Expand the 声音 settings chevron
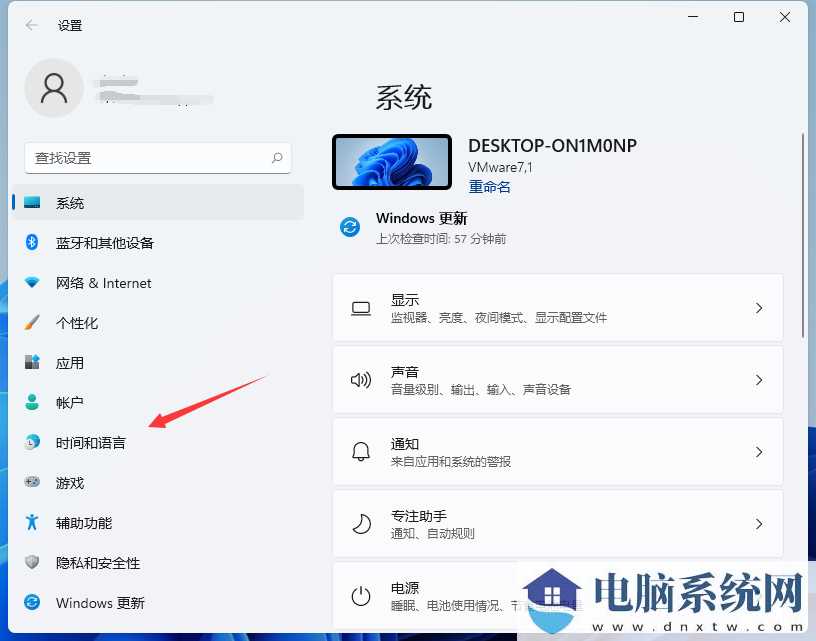Viewport: 816px width, 641px height. point(758,380)
